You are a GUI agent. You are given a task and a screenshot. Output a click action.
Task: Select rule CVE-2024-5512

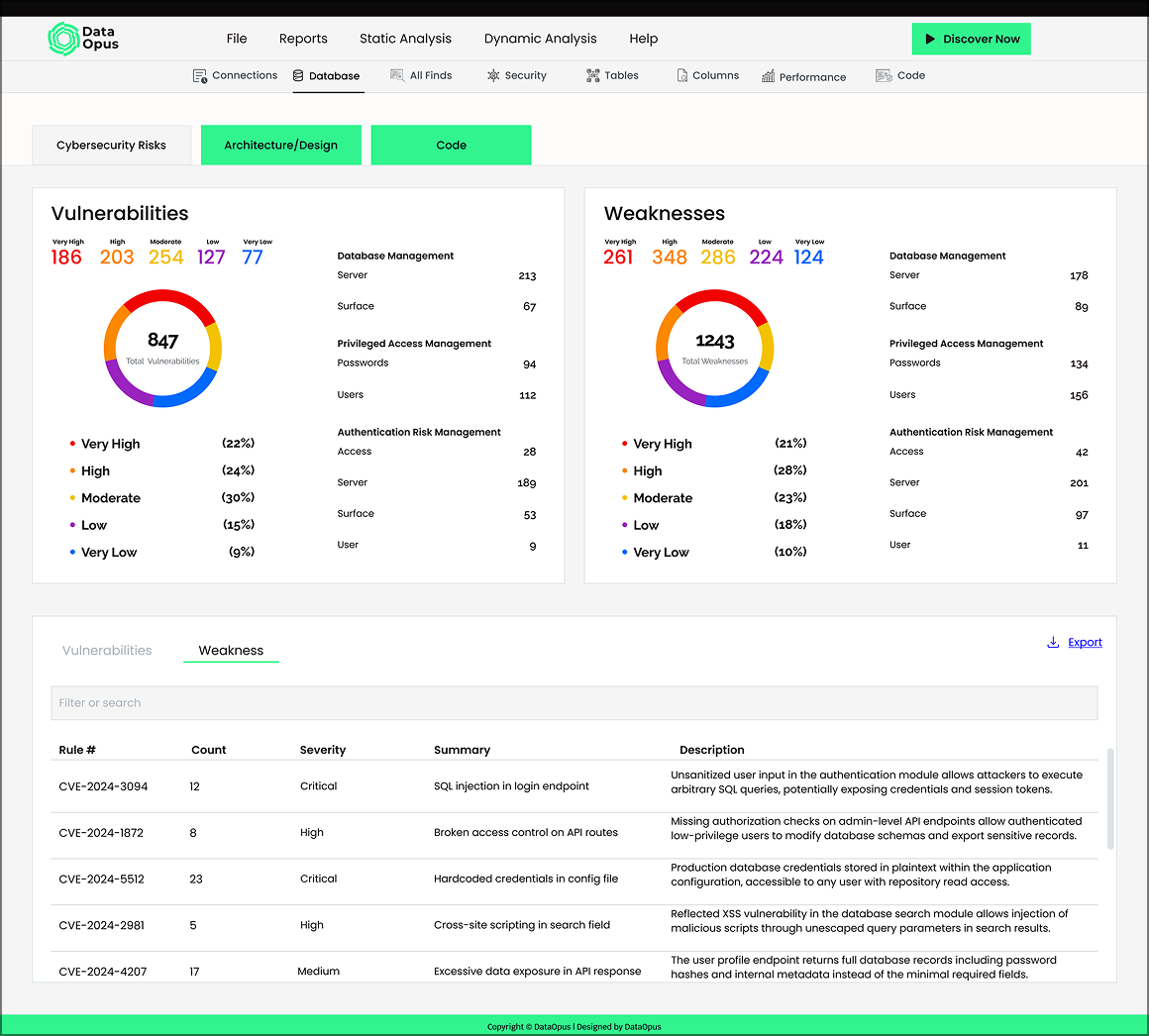(x=101, y=879)
